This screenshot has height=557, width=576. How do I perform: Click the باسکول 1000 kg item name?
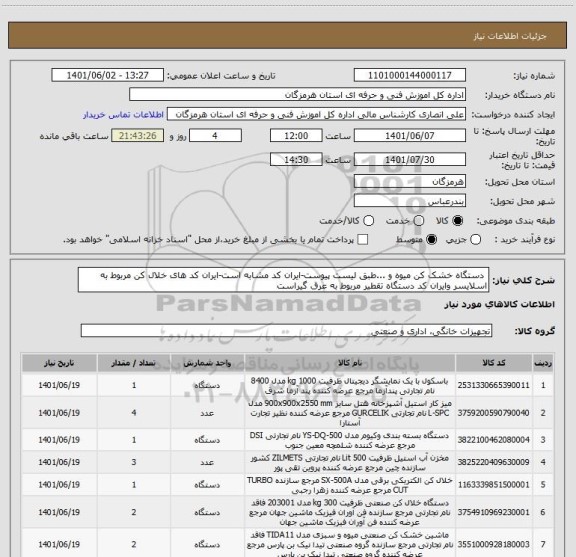pyautogui.click(x=350, y=385)
